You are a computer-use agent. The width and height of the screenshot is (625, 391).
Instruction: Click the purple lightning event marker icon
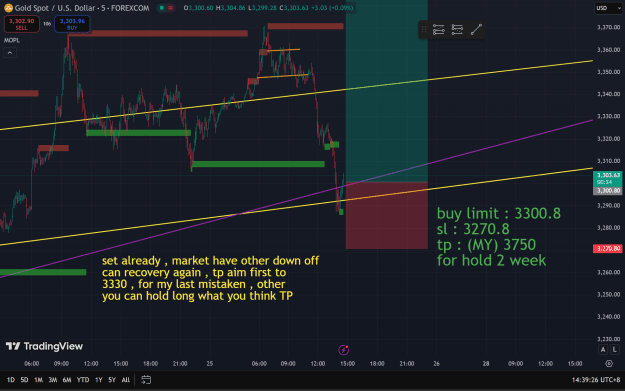tap(343, 350)
